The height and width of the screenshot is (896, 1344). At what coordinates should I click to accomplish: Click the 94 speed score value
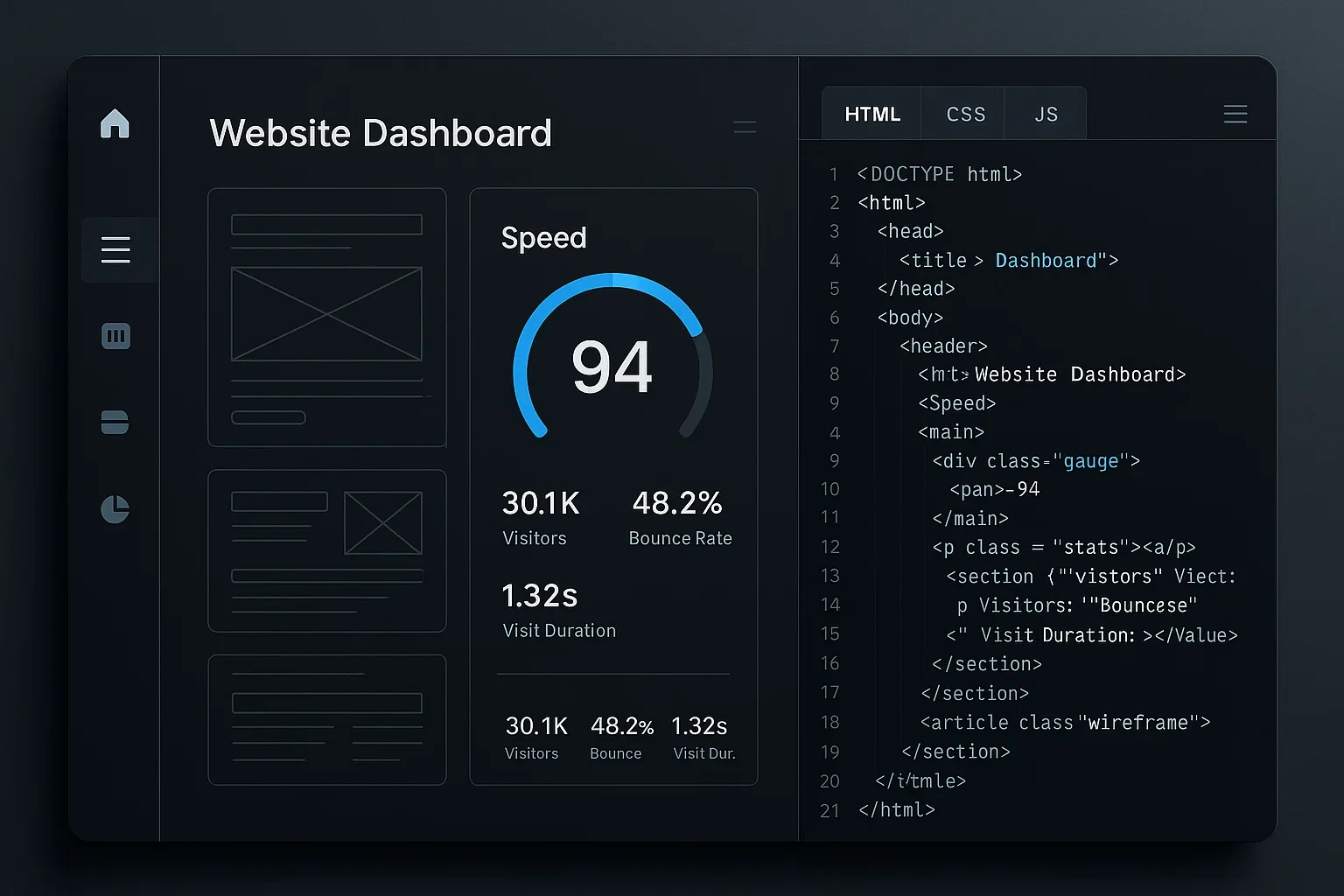coord(612,367)
